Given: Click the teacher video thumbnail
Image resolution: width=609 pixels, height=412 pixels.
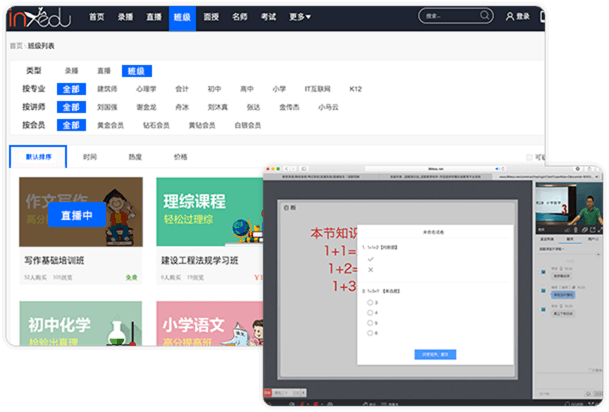Looking at the screenshot, I should 569,207.
